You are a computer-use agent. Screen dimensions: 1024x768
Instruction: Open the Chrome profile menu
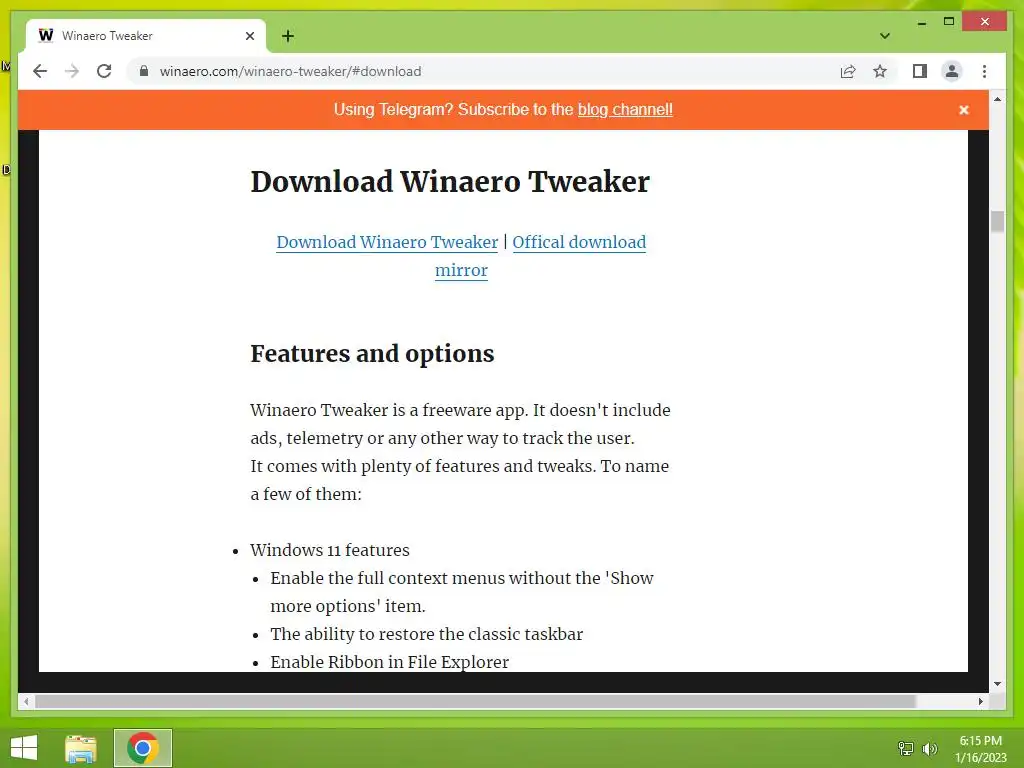(952, 71)
